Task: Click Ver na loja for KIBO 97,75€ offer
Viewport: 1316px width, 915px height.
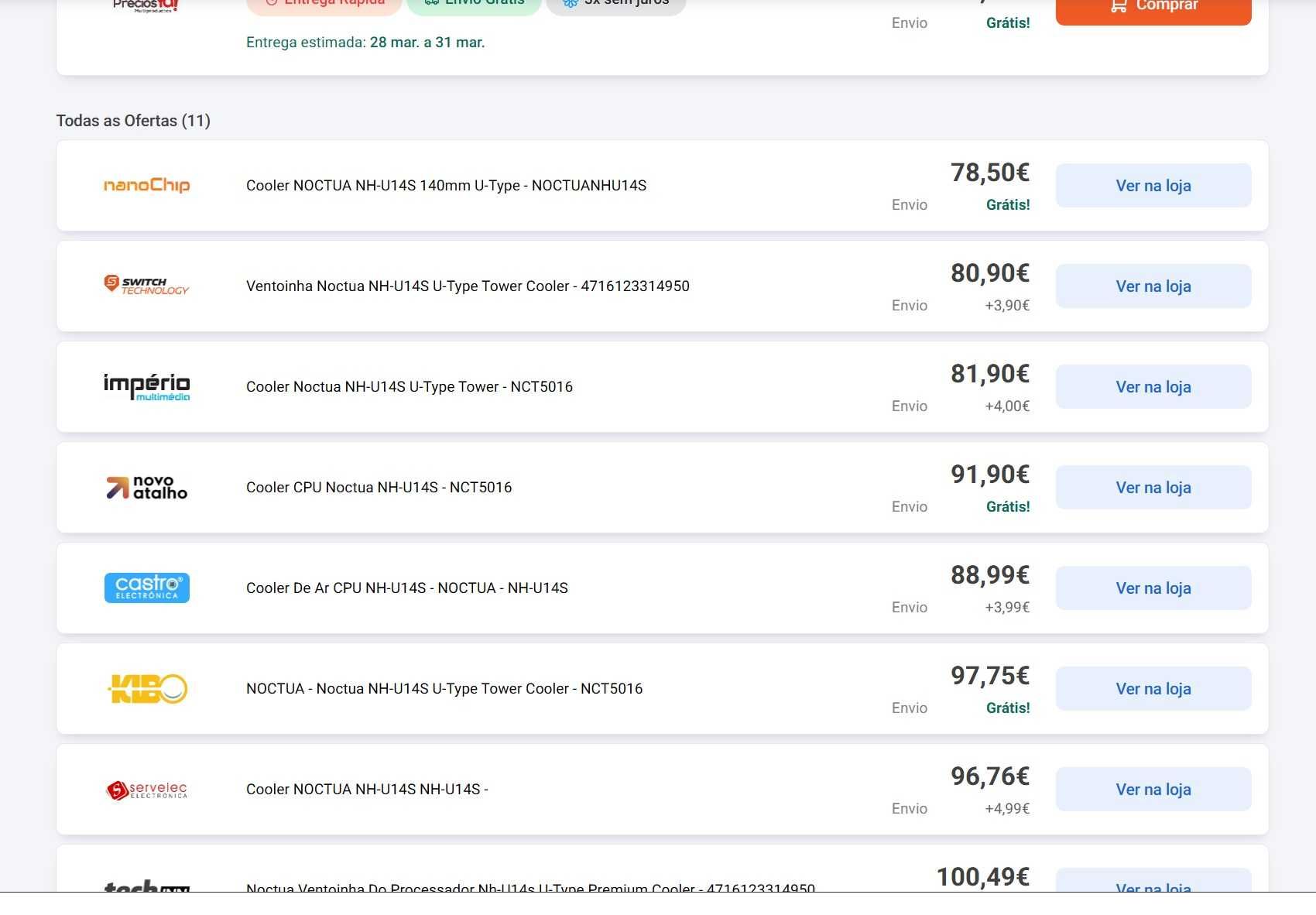Action: tap(1153, 689)
